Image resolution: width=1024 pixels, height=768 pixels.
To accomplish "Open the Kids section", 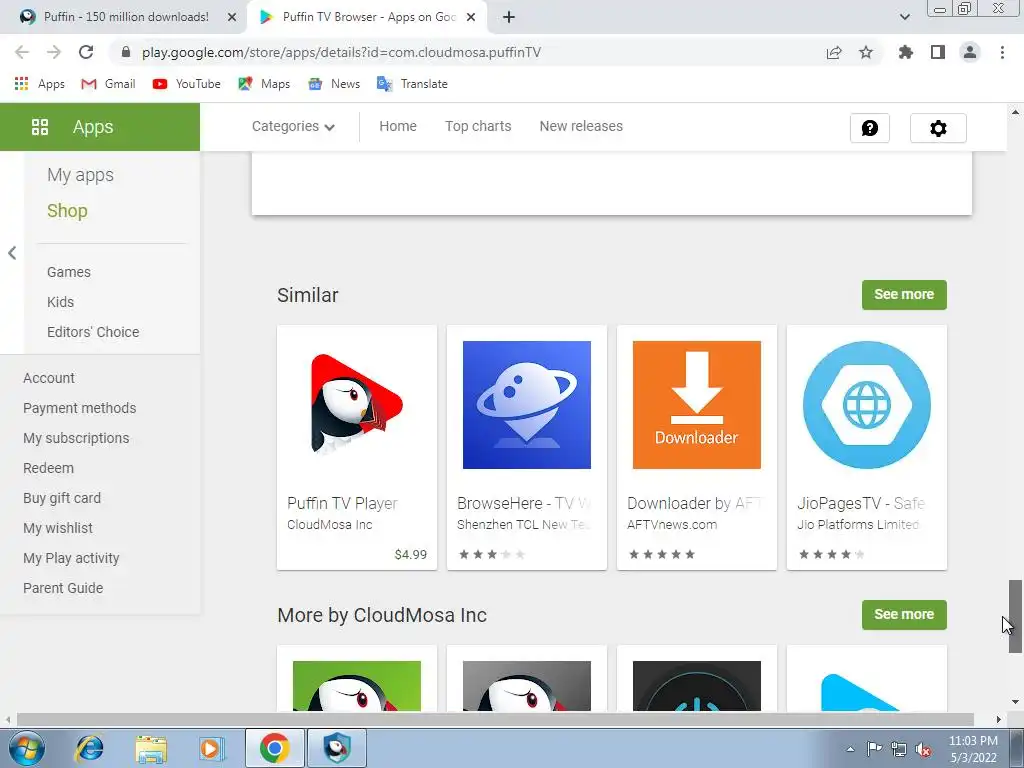I will pyautogui.click(x=60, y=302).
